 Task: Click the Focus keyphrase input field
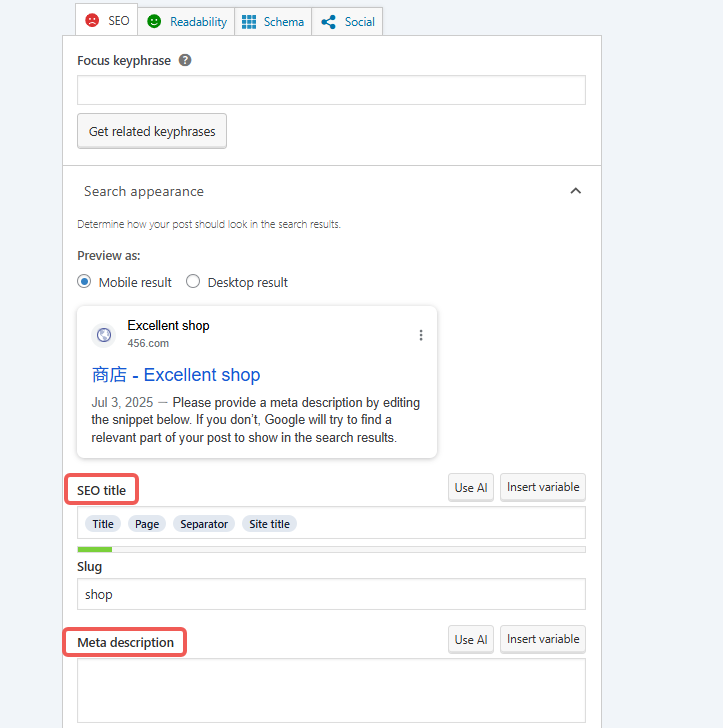click(x=331, y=90)
